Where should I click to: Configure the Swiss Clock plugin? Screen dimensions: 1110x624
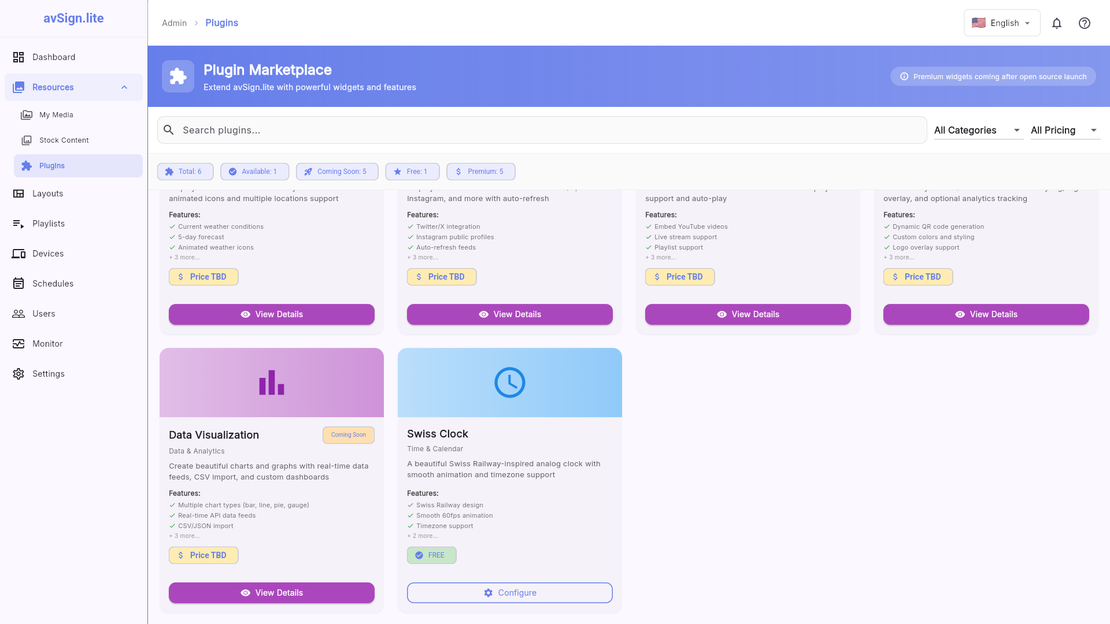tap(510, 593)
